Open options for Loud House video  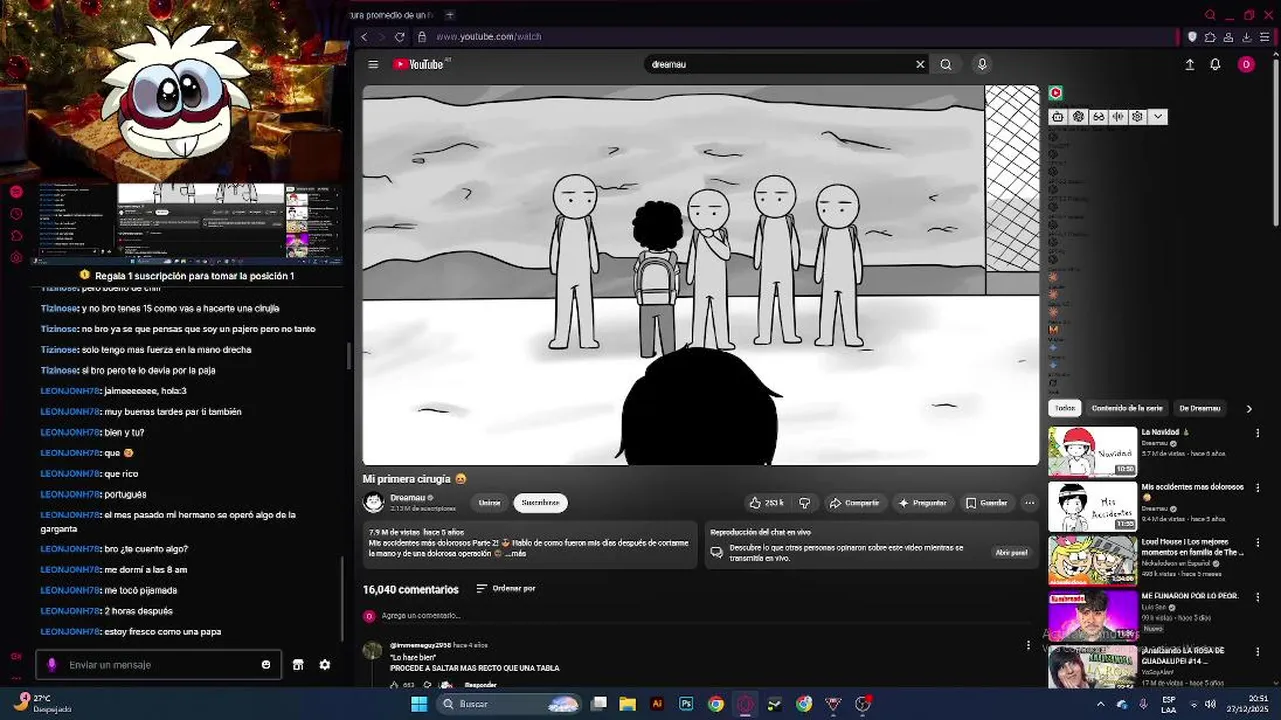tap(1258, 542)
